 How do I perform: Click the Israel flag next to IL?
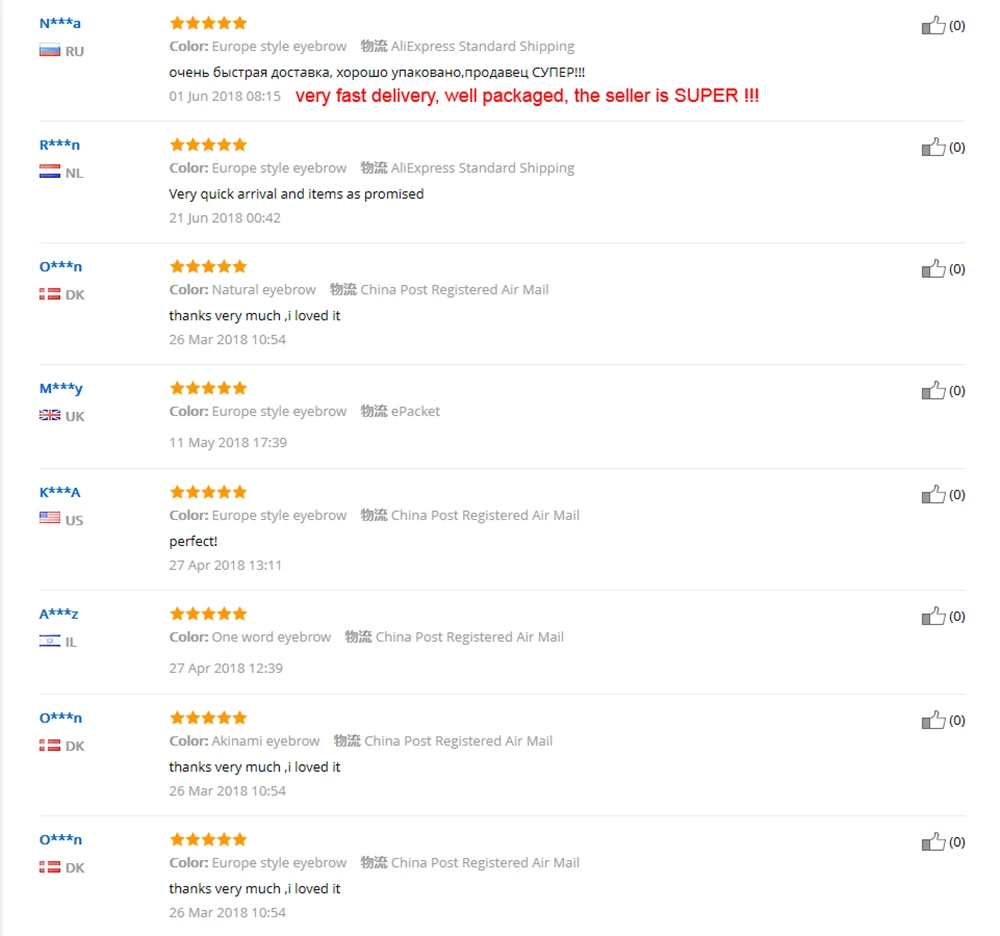click(x=50, y=641)
